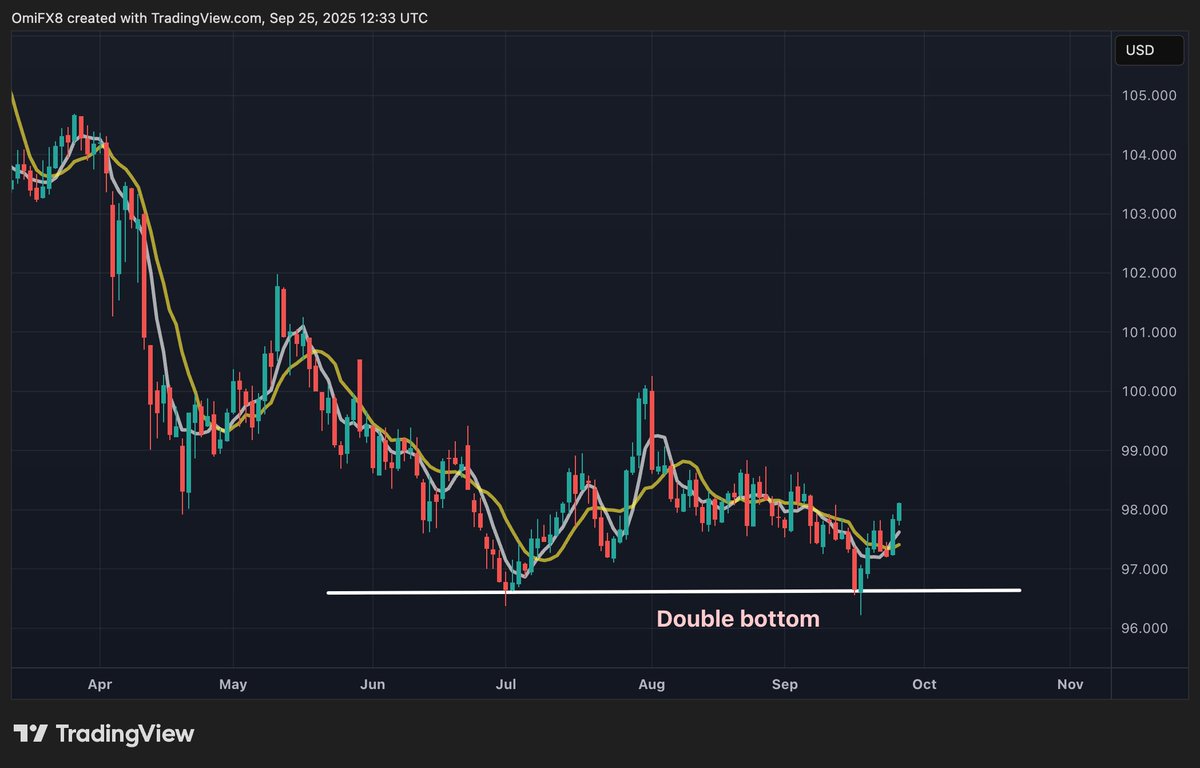Click the Jun label on time axis
Image resolution: width=1200 pixels, height=768 pixels.
click(x=372, y=685)
